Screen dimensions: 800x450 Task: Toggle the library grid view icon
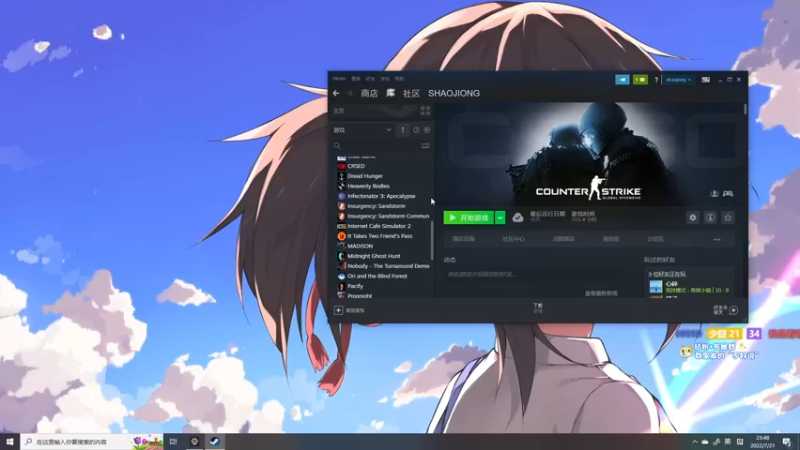pos(425,111)
